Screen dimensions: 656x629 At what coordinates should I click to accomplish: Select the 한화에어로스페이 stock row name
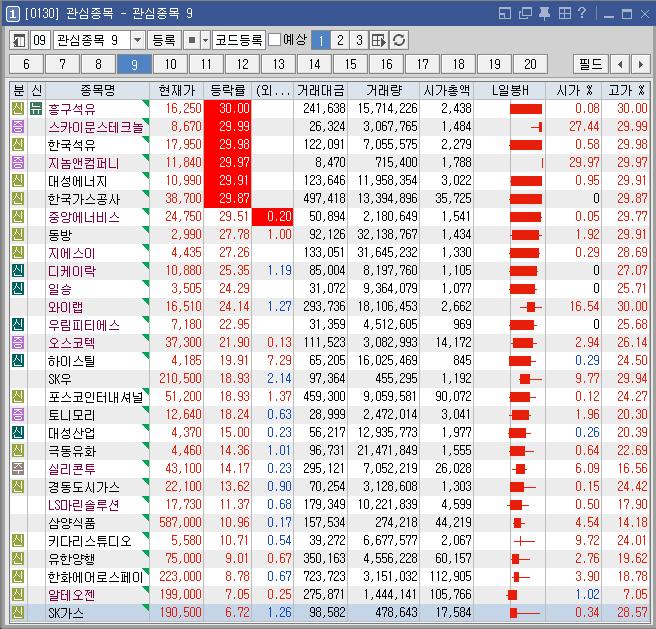[95, 577]
